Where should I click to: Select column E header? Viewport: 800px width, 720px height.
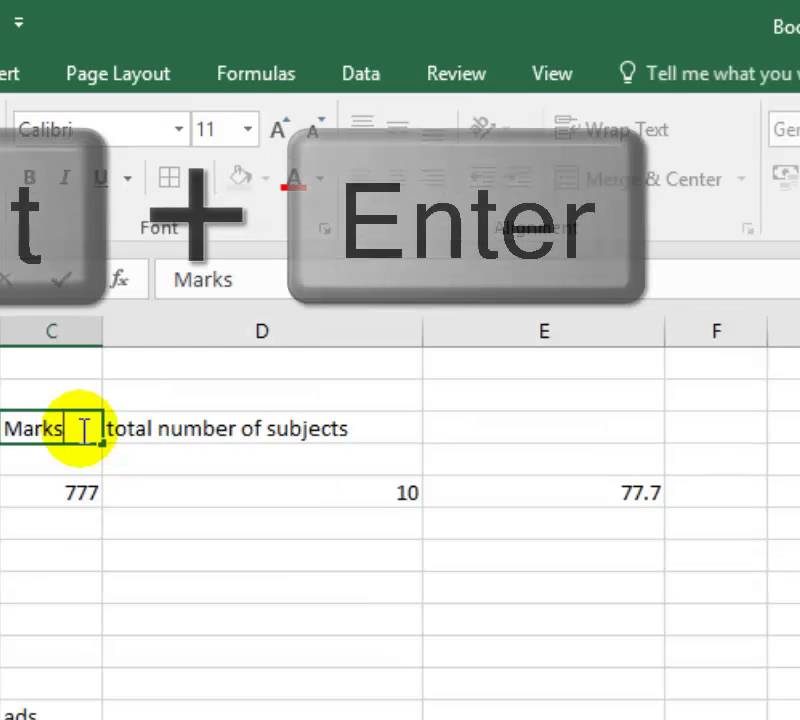click(544, 331)
